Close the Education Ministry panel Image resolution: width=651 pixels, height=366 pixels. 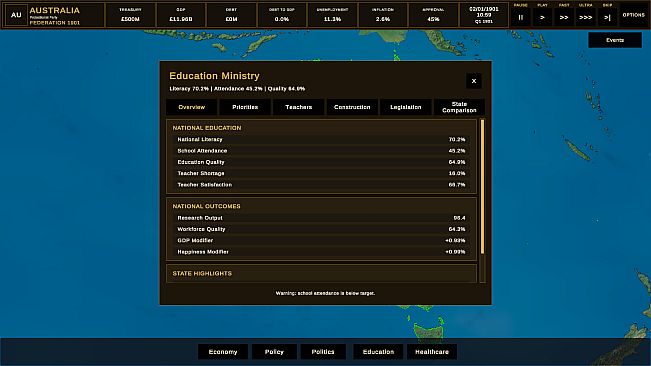[x=474, y=81]
